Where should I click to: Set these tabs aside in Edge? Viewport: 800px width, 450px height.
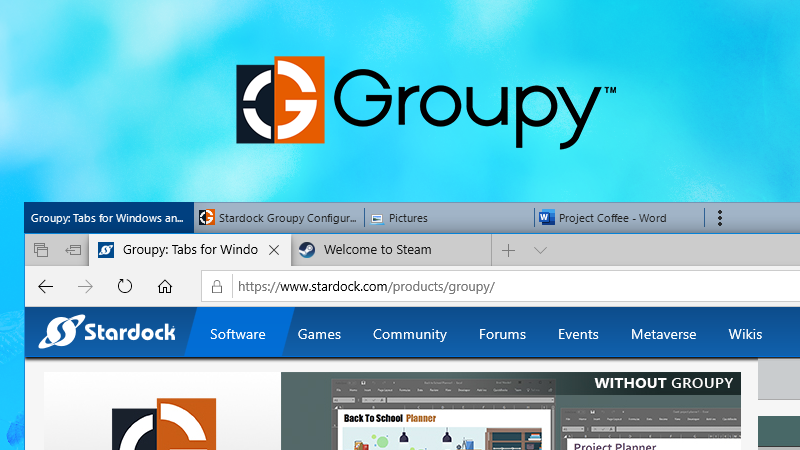(x=73, y=250)
